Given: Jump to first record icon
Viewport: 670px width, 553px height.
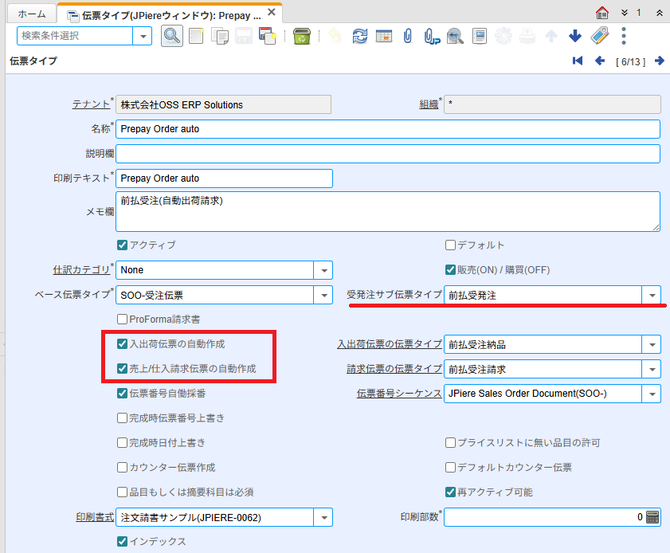Looking at the screenshot, I should [x=577, y=61].
